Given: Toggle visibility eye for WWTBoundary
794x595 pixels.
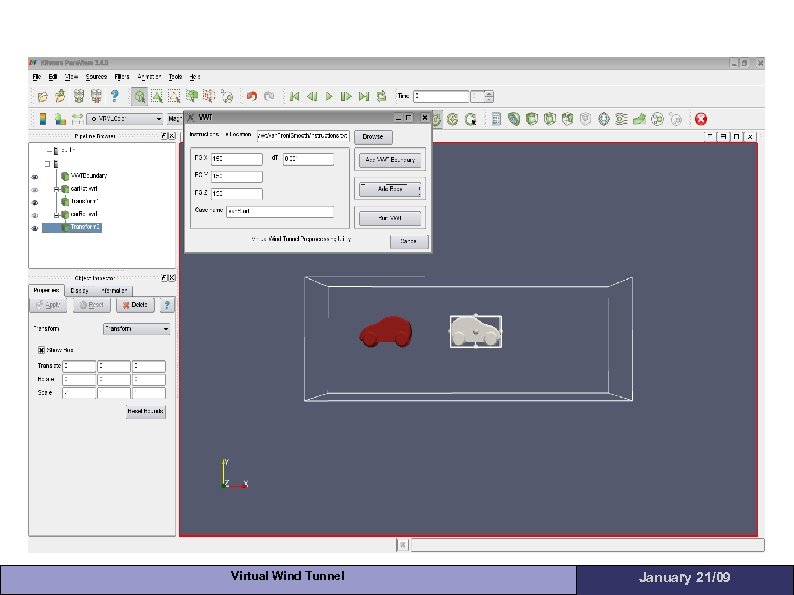Looking at the screenshot, I should (35, 176).
